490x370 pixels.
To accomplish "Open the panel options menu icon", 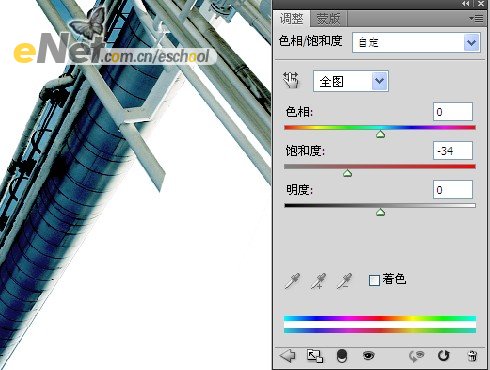I will click(x=476, y=18).
